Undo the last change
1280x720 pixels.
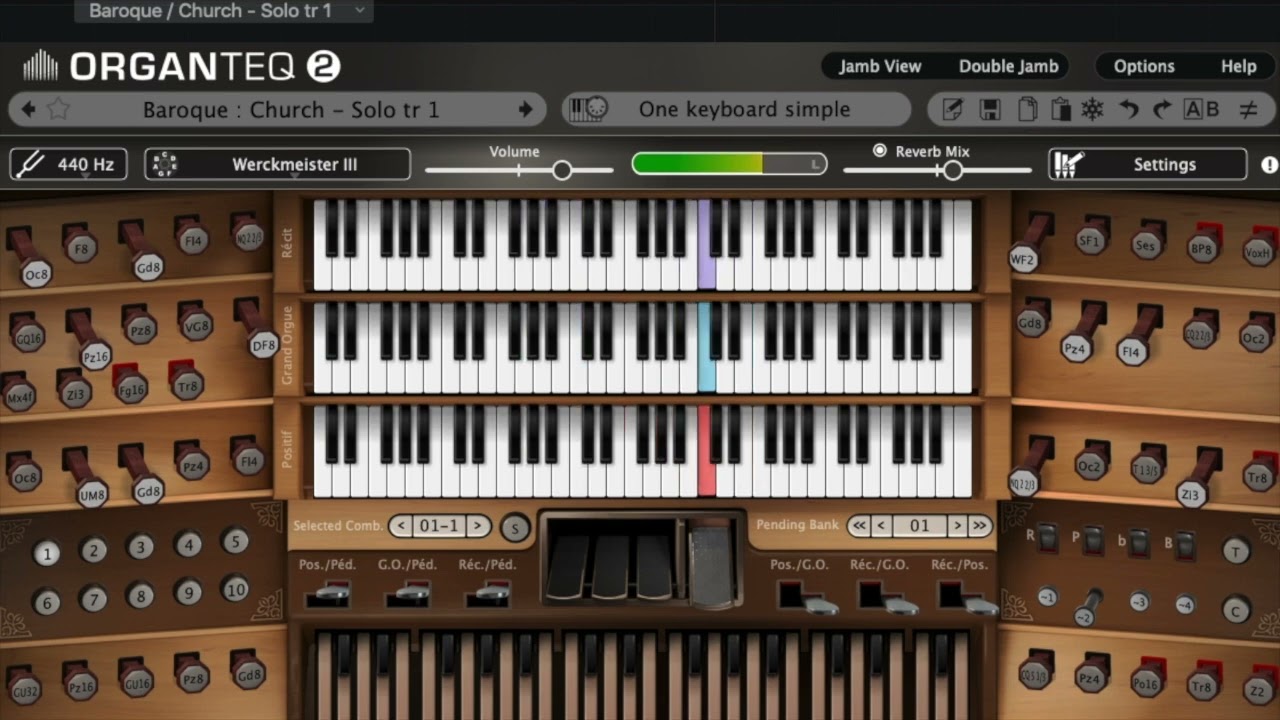click(1129, 109)
